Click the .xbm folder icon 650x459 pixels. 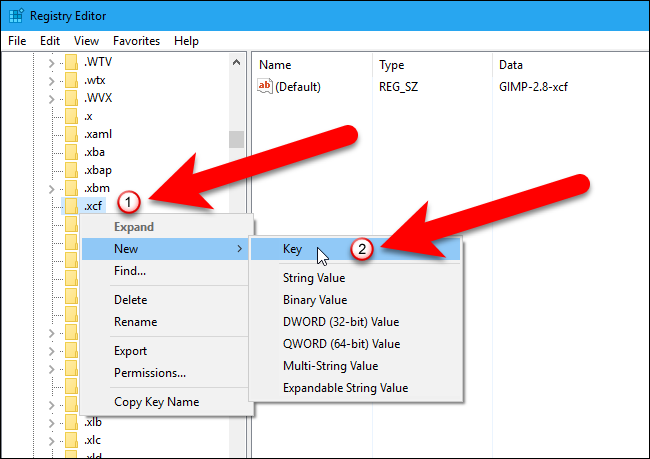[71, 188]
